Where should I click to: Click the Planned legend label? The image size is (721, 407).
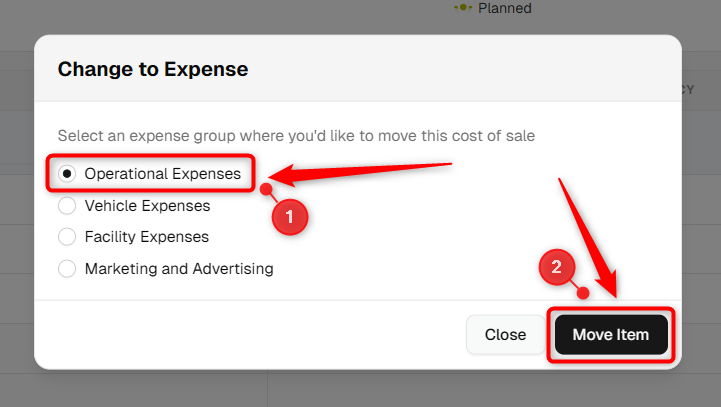pos(504,8)
